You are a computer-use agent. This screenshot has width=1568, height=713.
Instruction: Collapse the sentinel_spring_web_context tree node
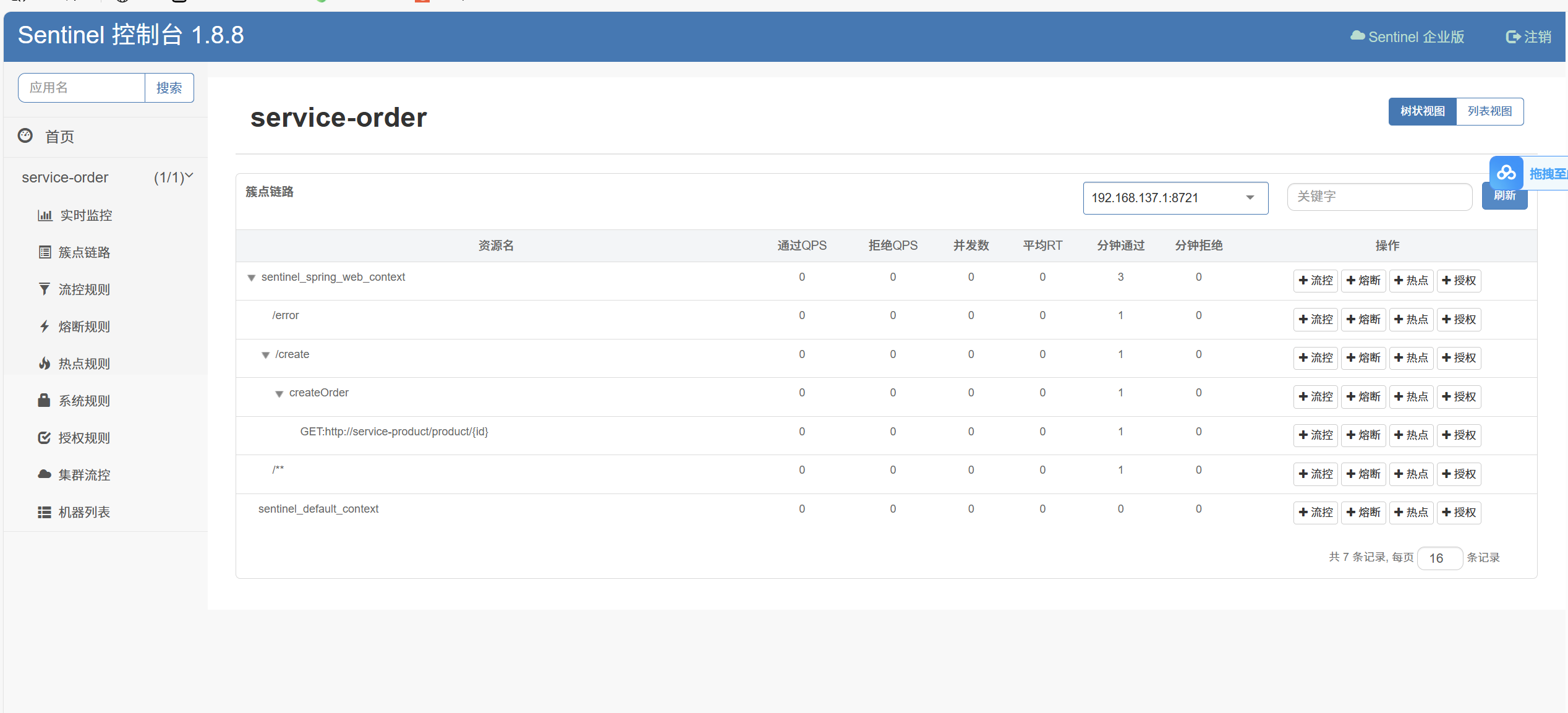[x=252, y=278]
